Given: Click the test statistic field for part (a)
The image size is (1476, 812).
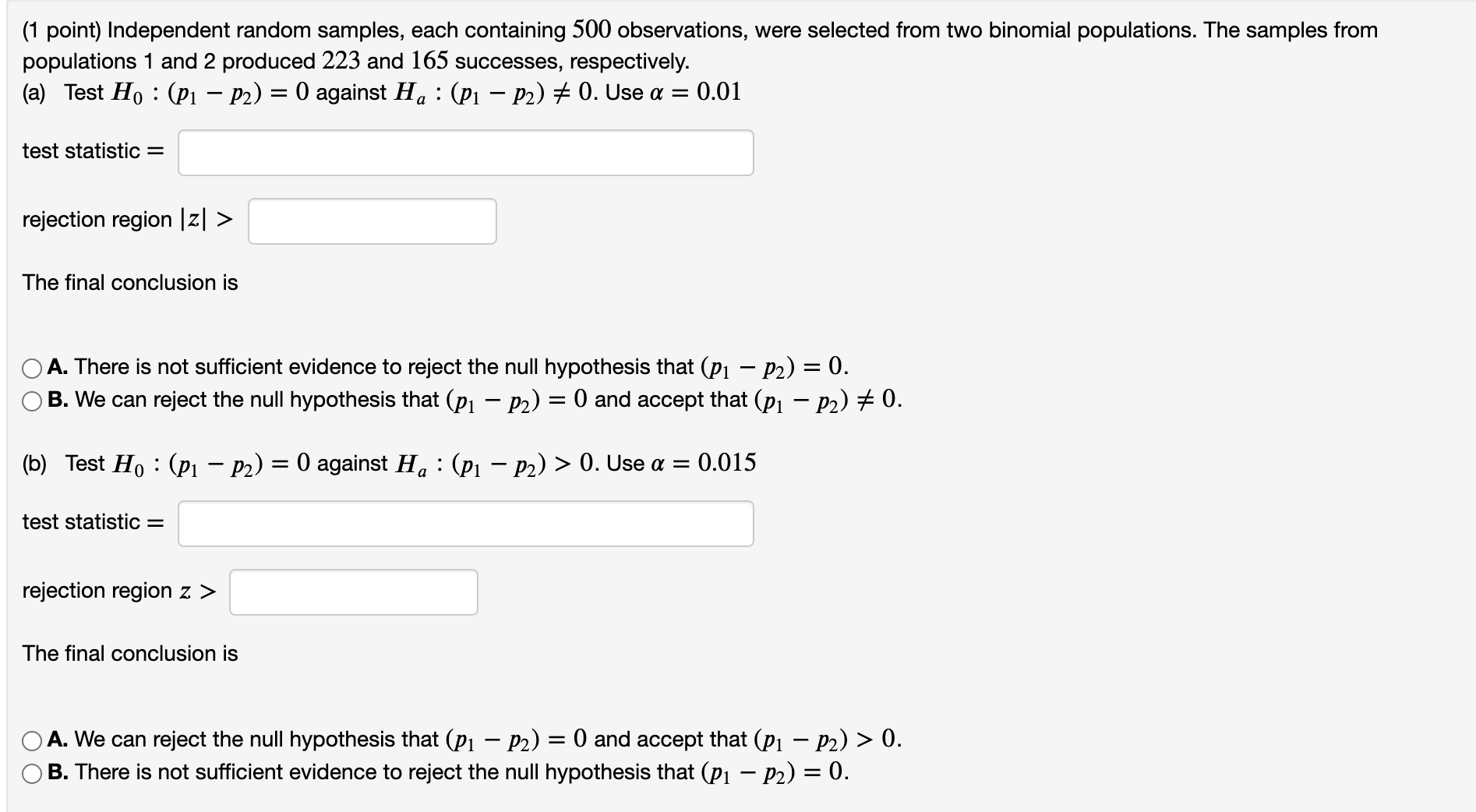Looking at the screenshot, I should click(465, 153).
